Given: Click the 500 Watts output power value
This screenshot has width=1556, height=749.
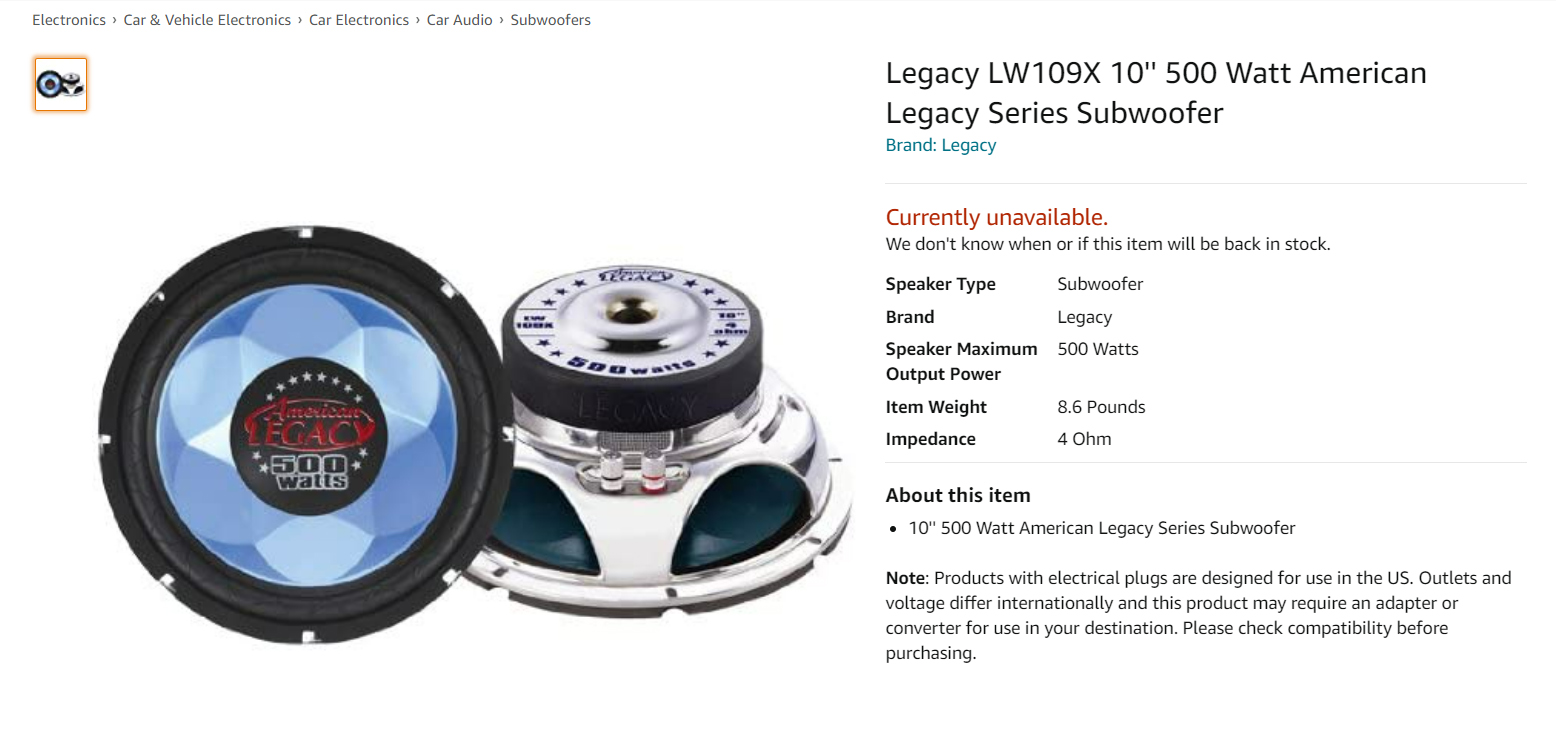Looking at the screenshot, I should [x=1098, y=349].
